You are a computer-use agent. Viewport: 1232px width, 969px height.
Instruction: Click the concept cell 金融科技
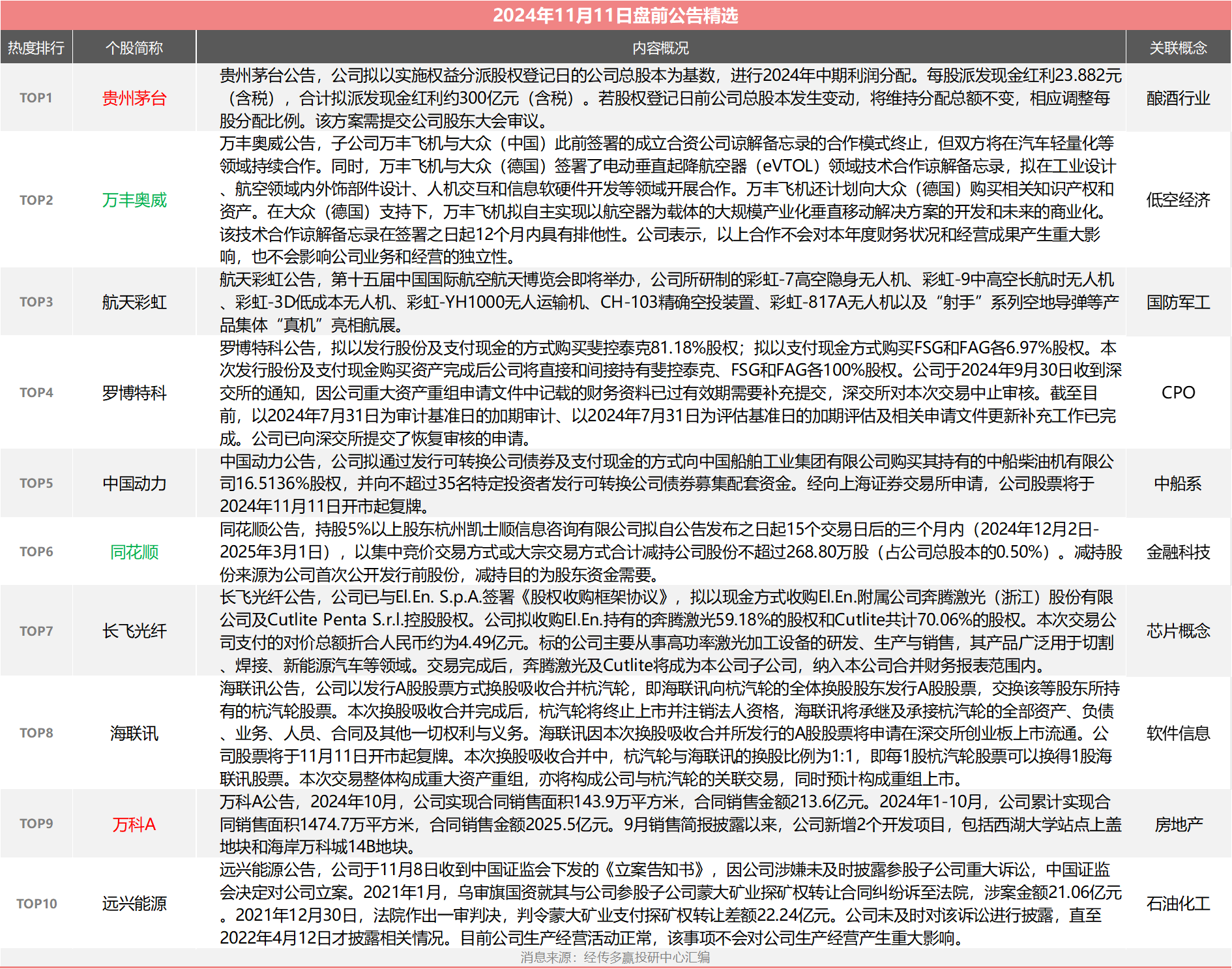coord(1178,552)
